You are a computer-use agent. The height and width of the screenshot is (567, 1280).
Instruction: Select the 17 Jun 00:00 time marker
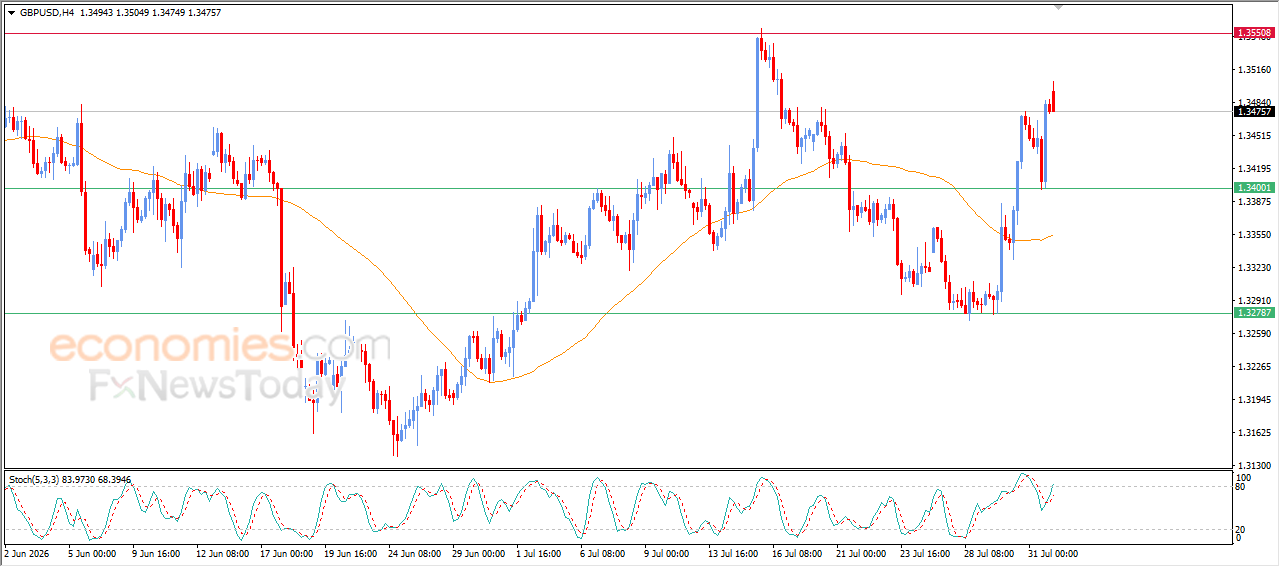(x=285, y=553)
